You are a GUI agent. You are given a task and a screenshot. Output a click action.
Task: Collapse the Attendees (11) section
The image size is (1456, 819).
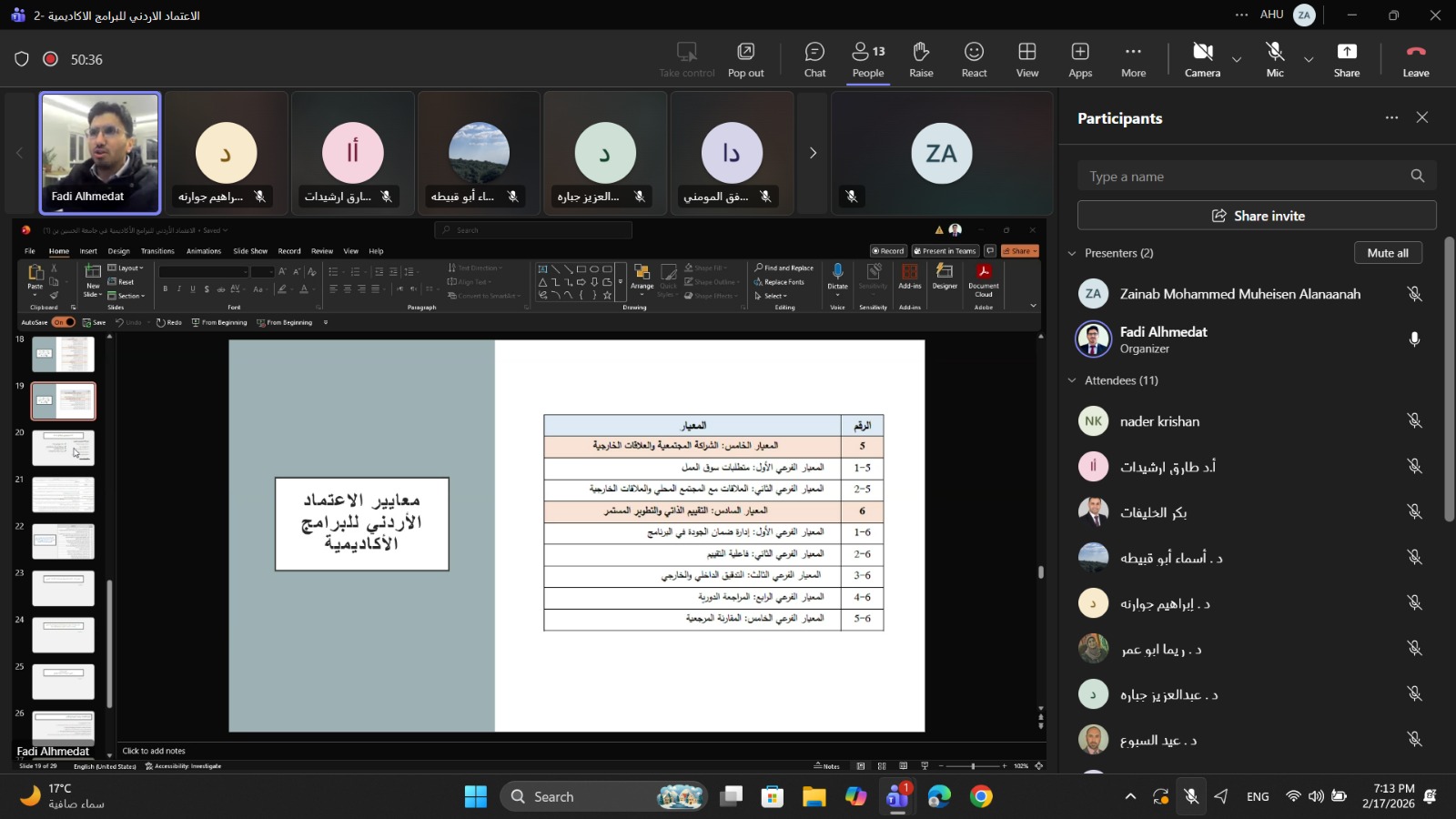1072,380
